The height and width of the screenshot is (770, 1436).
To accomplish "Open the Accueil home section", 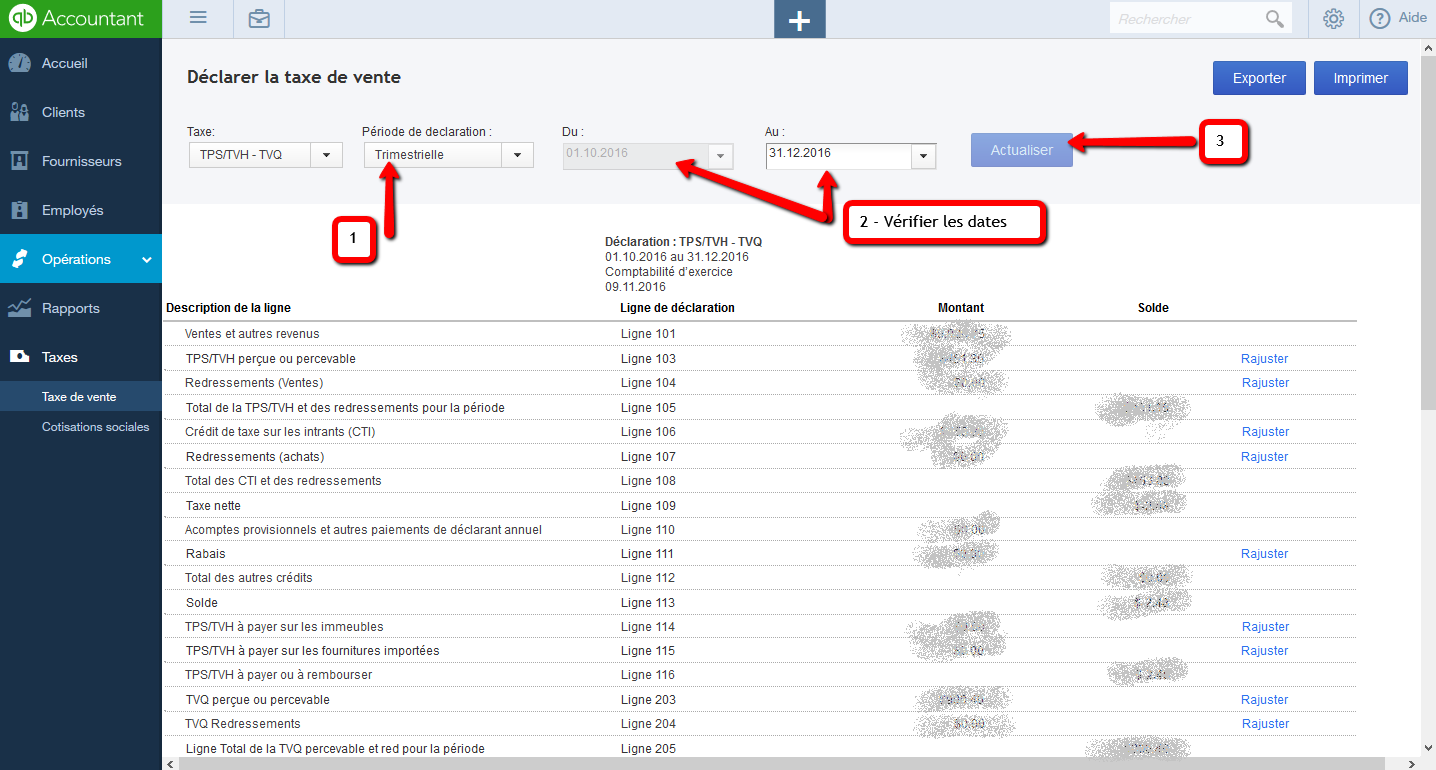I will coord(60,62).
